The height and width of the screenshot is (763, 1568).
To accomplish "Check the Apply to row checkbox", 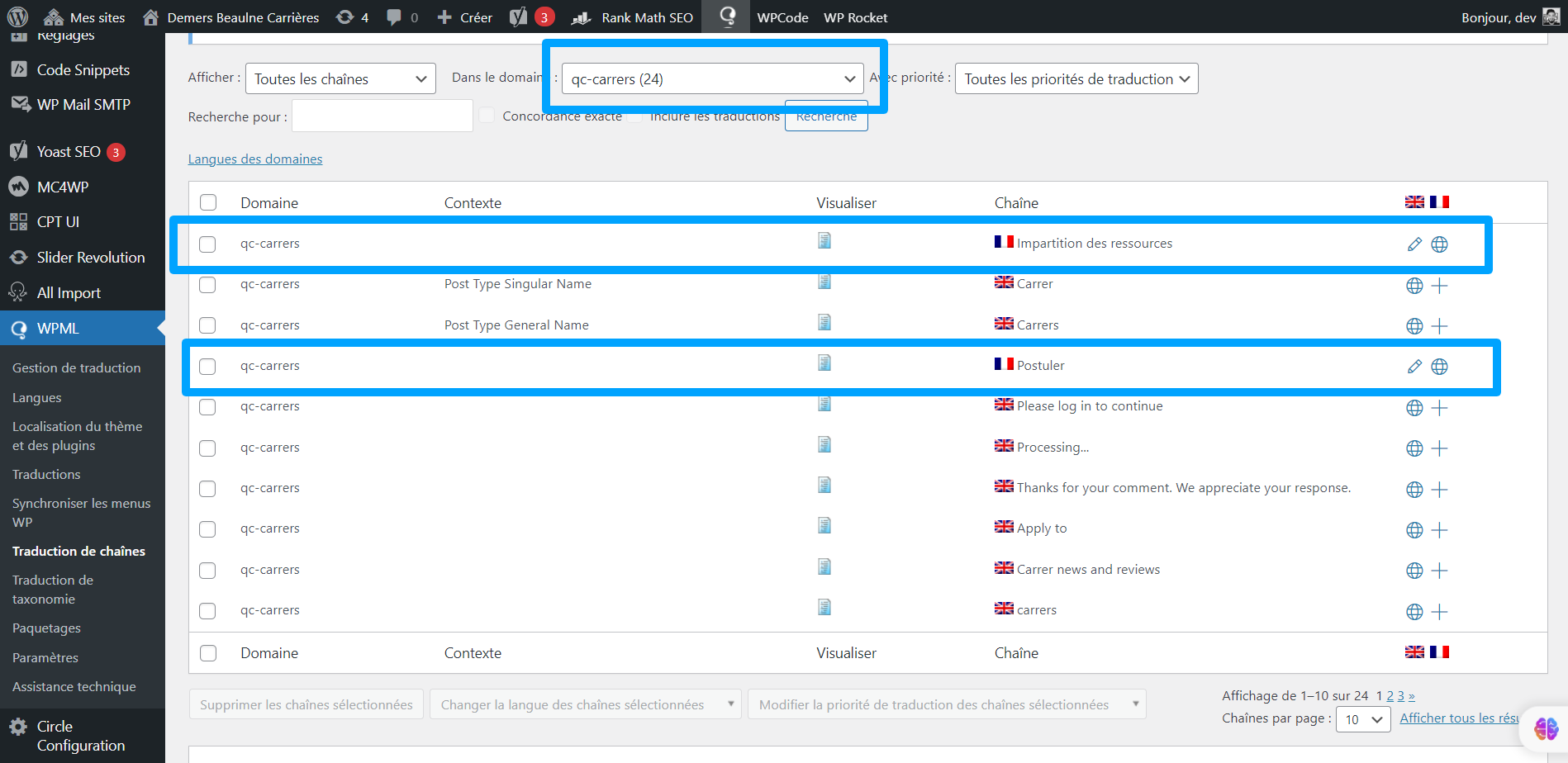I will 207,529.
